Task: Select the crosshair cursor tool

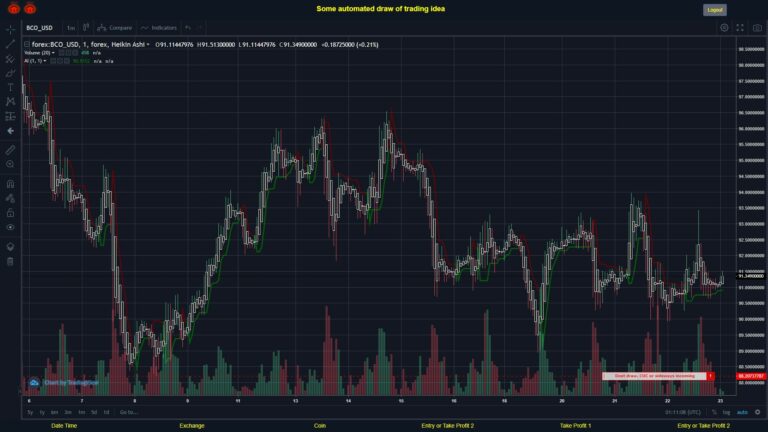Action: [x=10, y=29]
